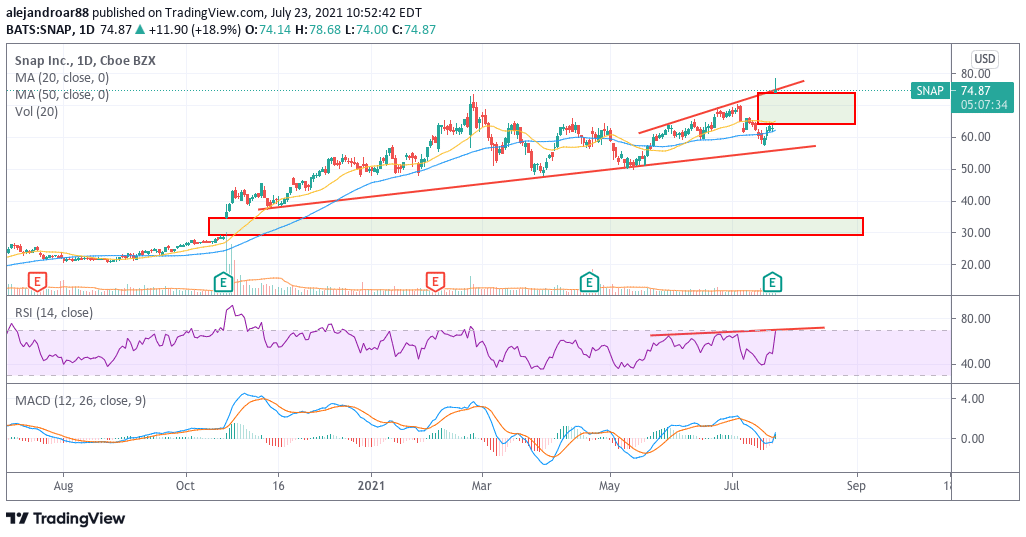
Task: Click the Jul label on time axis
Action: [732, 486]
